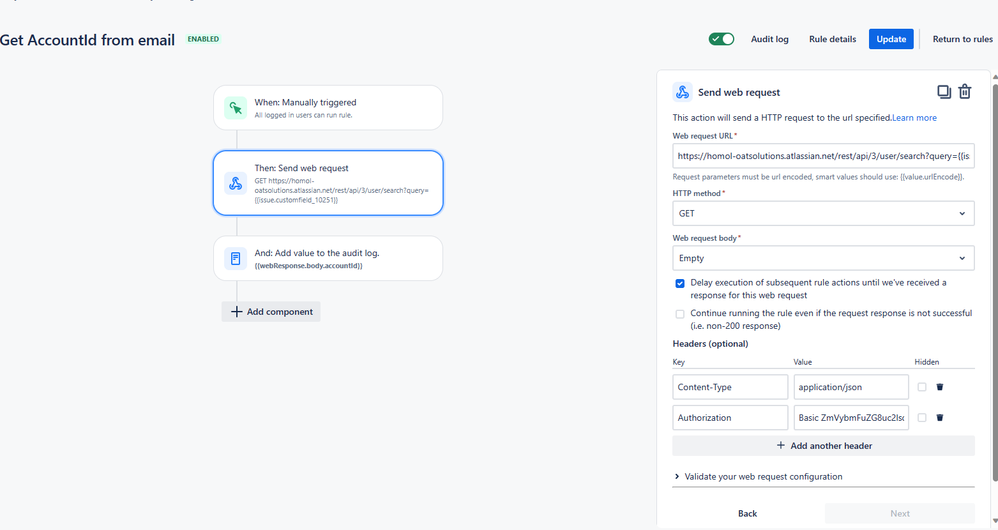The height and width of the screenshot is (530, 998).
Task: Click the Hidden column header
Action: point(927,362)
